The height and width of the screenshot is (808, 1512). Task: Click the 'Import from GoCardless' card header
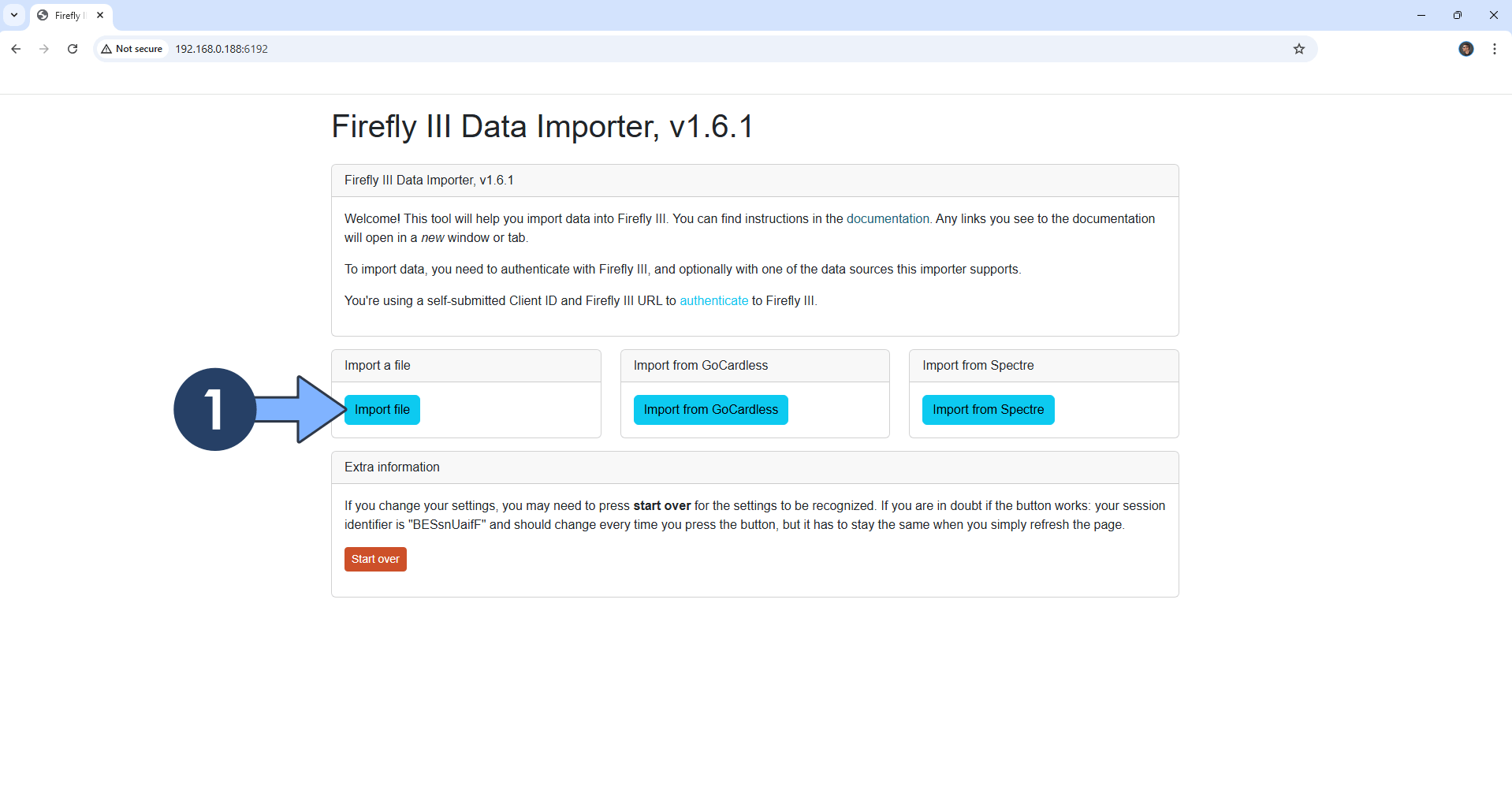point(755,366)
